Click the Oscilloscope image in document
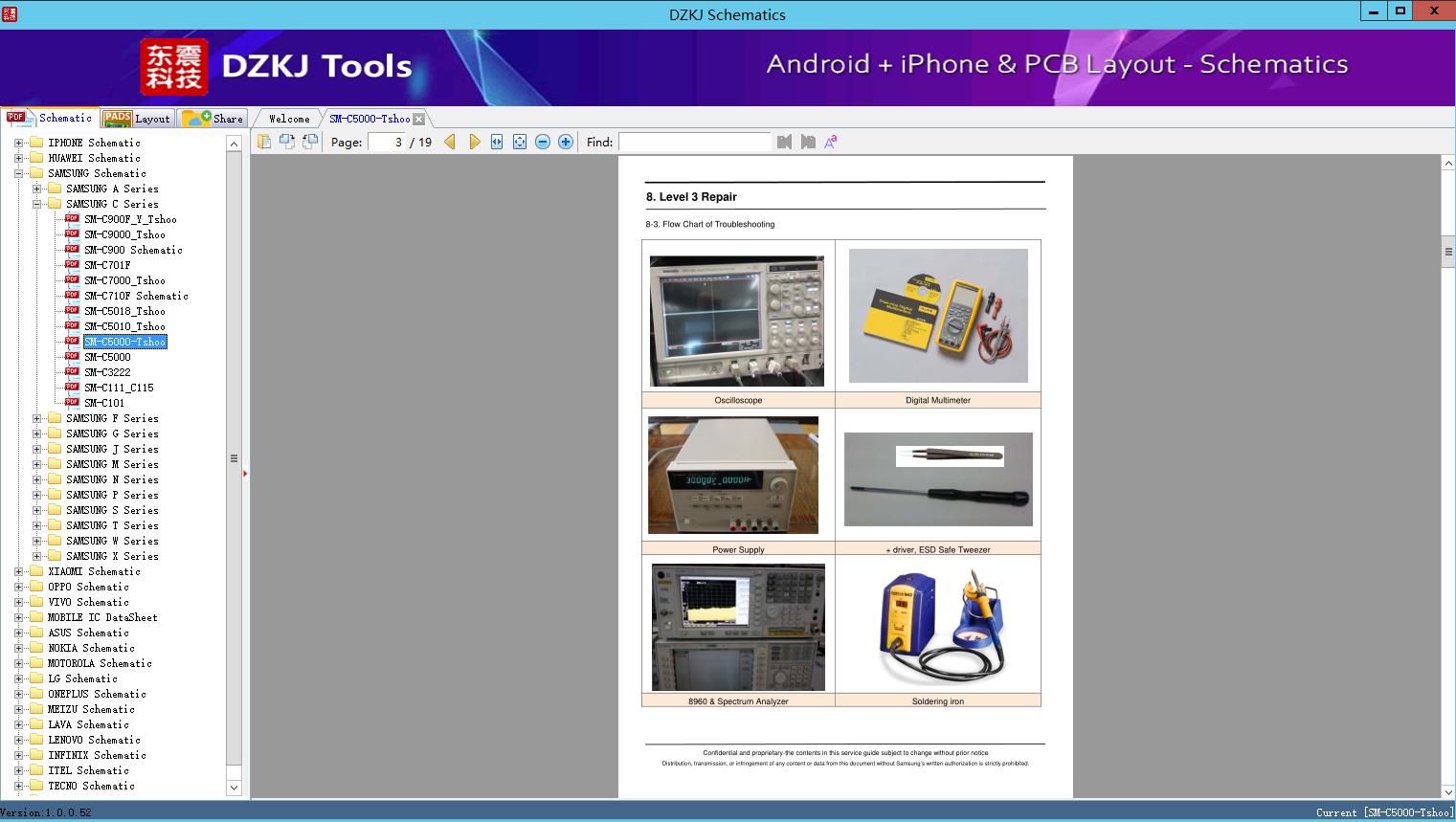Viewport: 1456px width, 822px height. pyautogui.click(x=737, y=321)
